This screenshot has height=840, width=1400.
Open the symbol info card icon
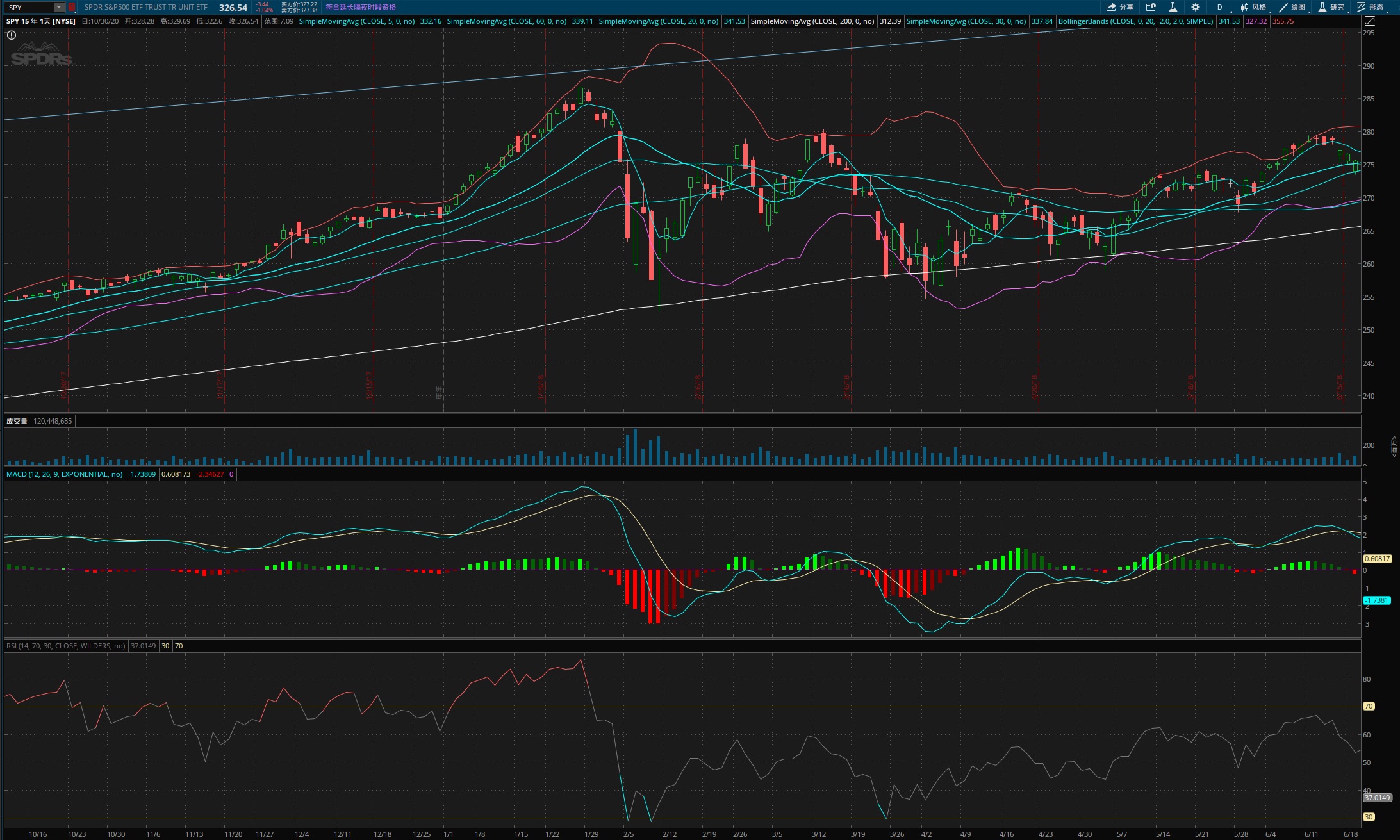1151,7
